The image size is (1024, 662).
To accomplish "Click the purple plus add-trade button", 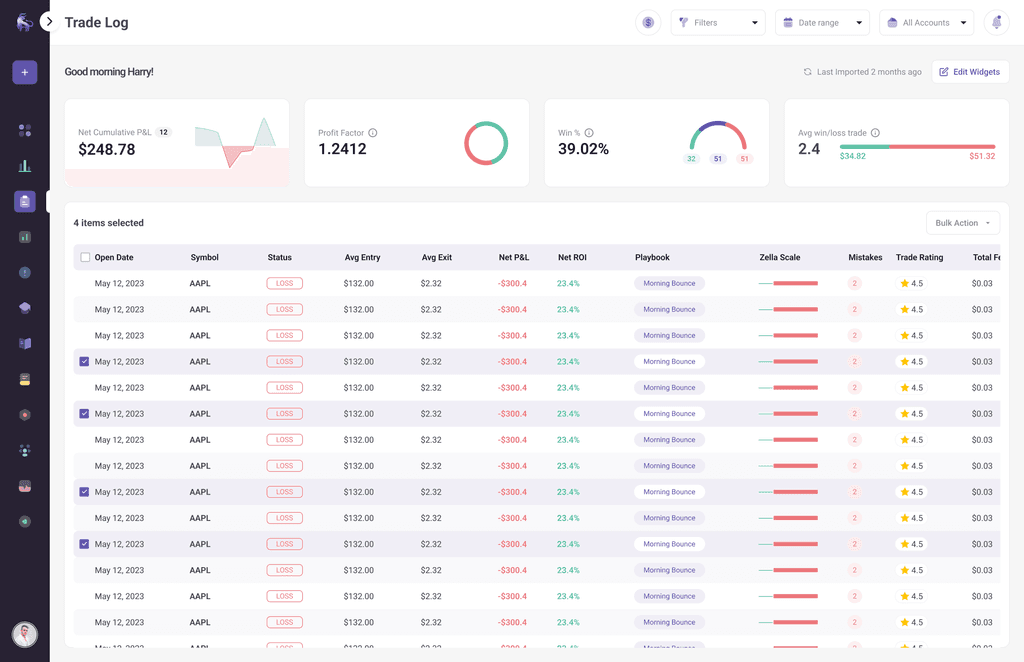I will pos(25,72).
